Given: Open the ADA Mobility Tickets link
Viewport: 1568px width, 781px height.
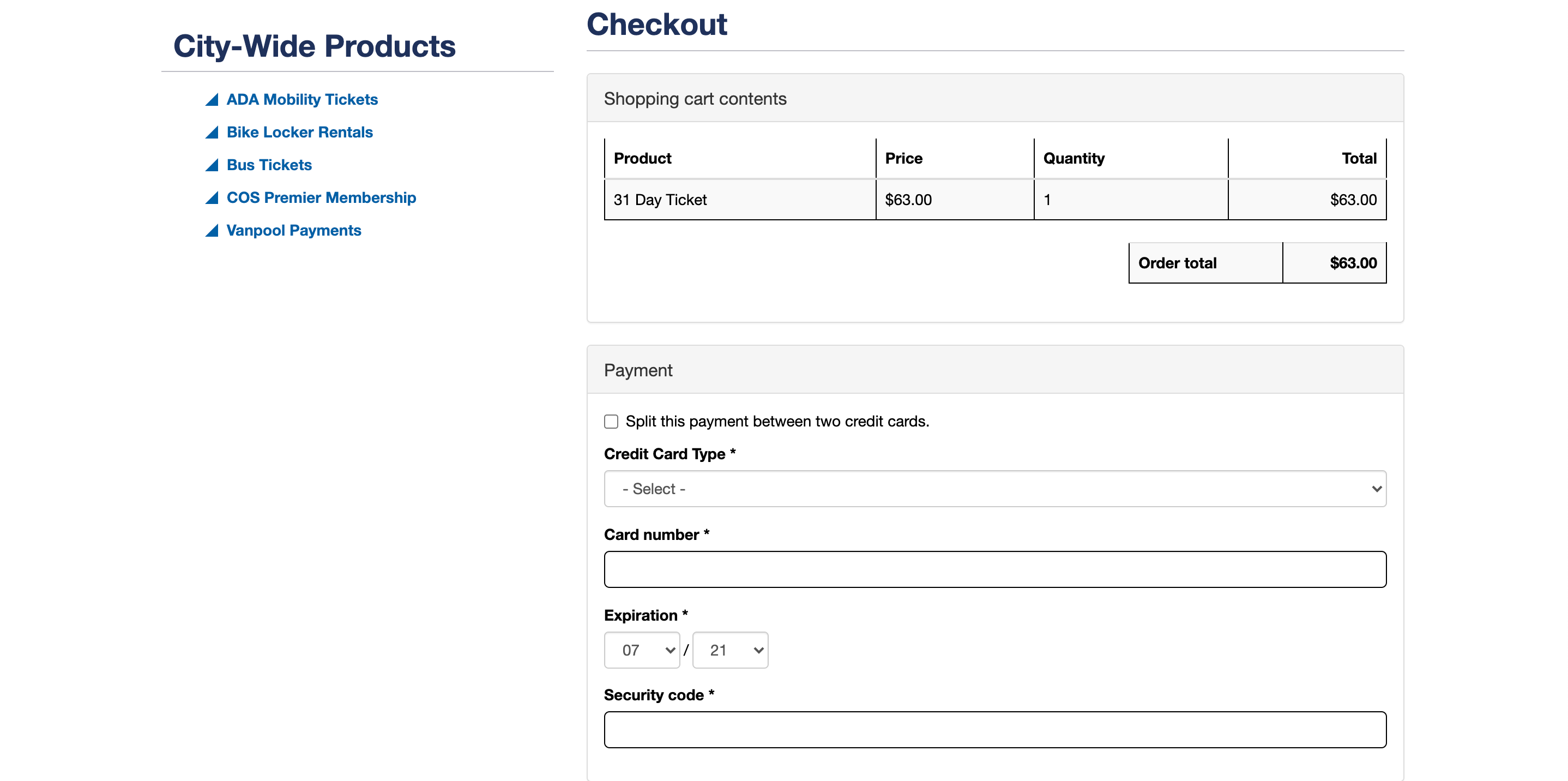Looking at the screenshot, I should pos(302,99).
